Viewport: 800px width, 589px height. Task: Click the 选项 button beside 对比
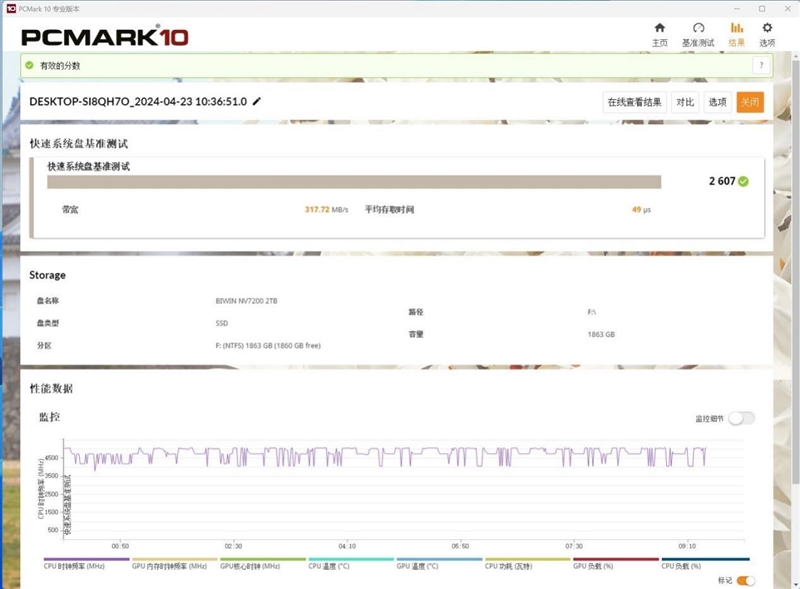coord(717,102)
